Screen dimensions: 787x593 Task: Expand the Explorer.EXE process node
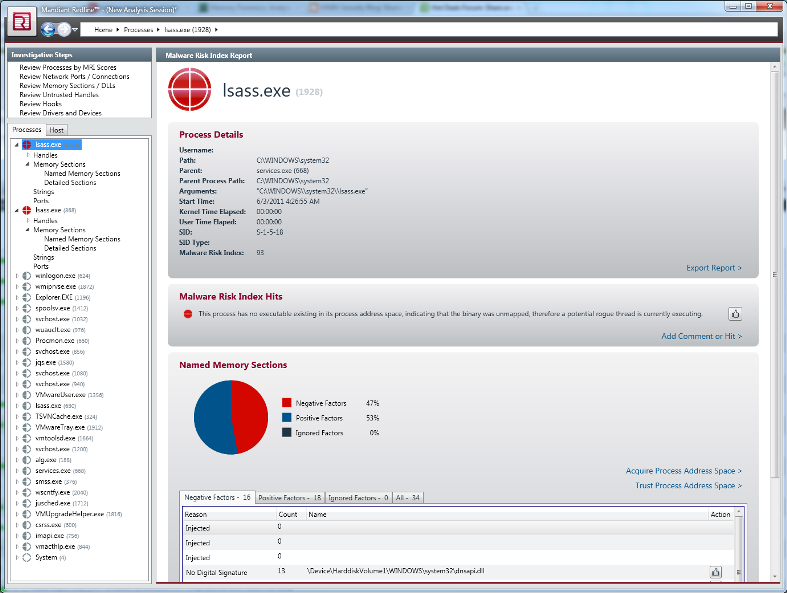tap(17, 297)
